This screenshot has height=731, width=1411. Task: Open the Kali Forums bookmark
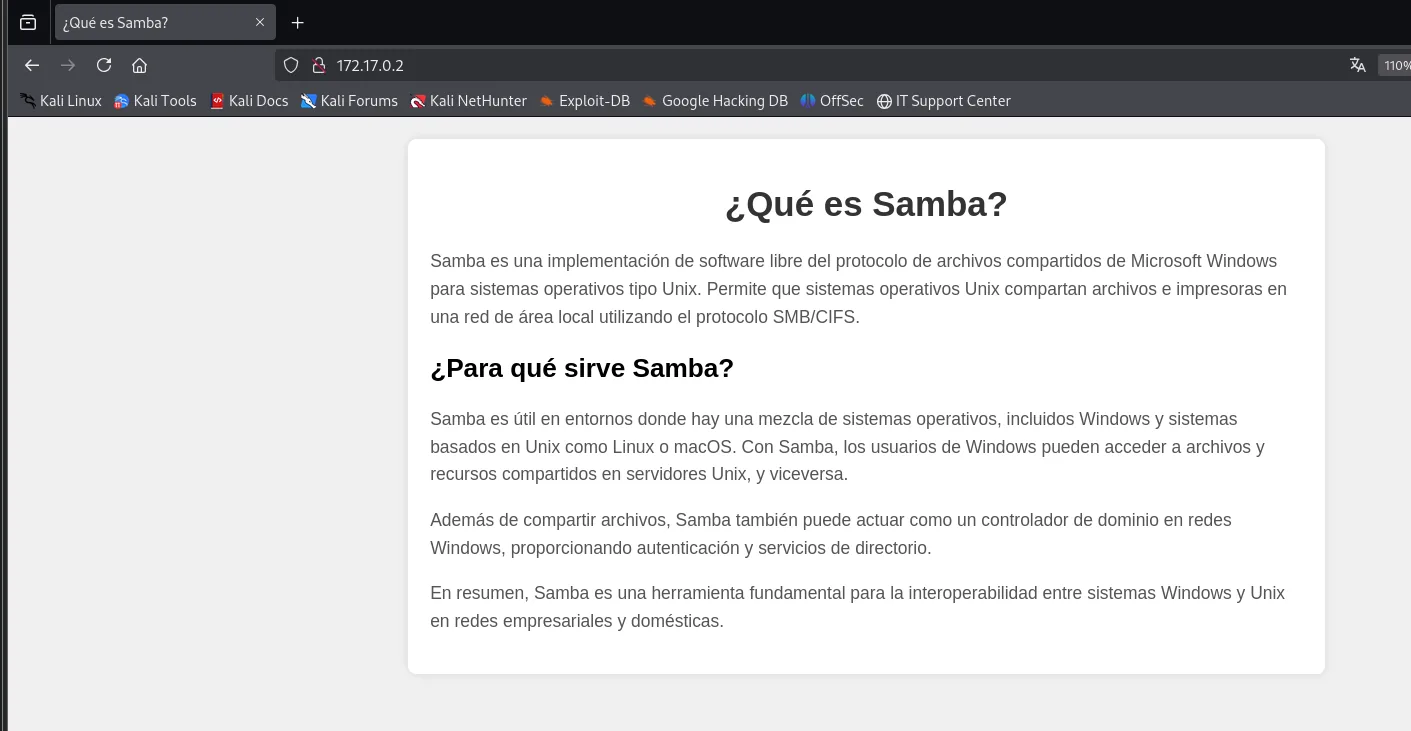point(349,101)
